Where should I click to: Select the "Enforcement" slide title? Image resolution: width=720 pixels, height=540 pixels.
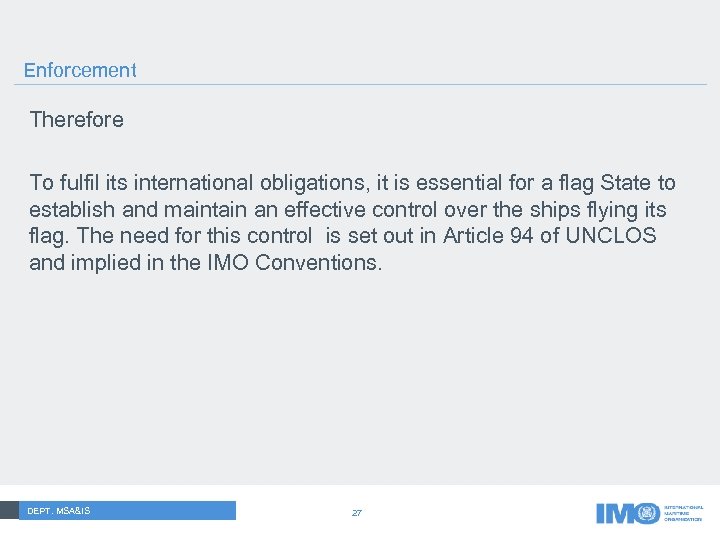(x=80, y=70)
